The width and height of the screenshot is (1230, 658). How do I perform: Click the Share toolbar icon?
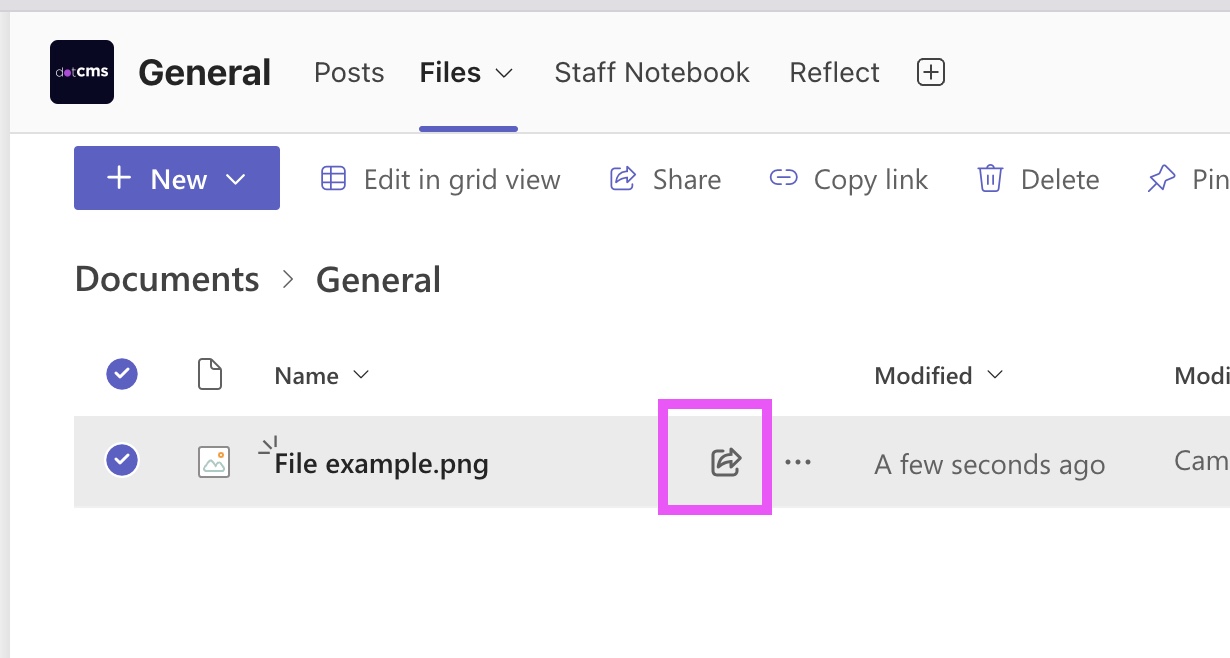pos(622,178)
